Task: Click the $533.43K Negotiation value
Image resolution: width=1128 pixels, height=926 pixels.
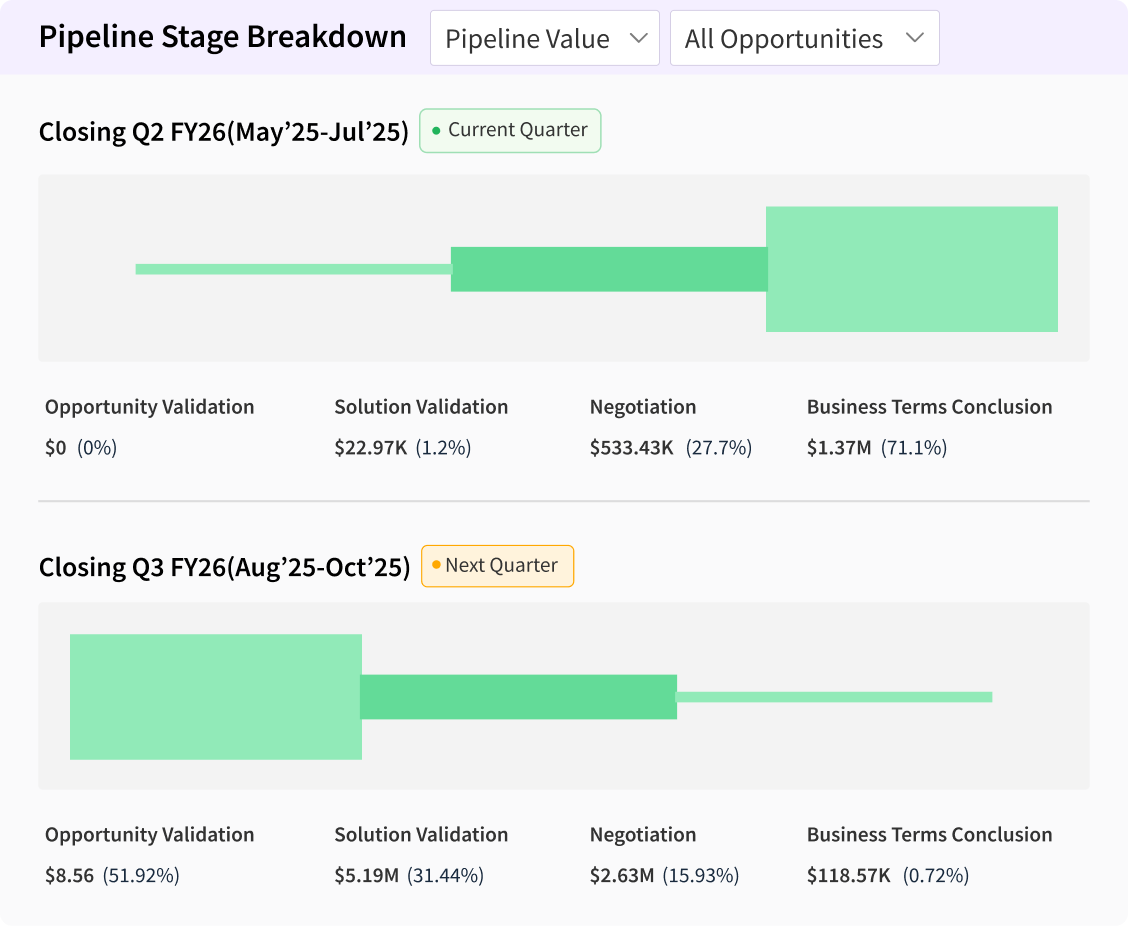Action: [x=632, y=448]
